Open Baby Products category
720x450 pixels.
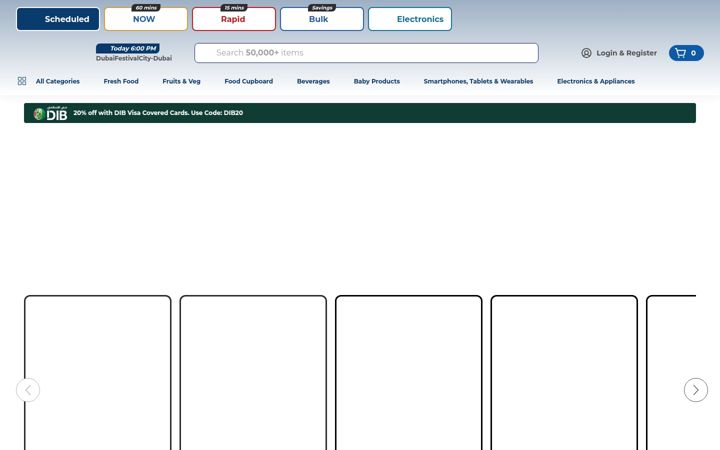point(377,81)
